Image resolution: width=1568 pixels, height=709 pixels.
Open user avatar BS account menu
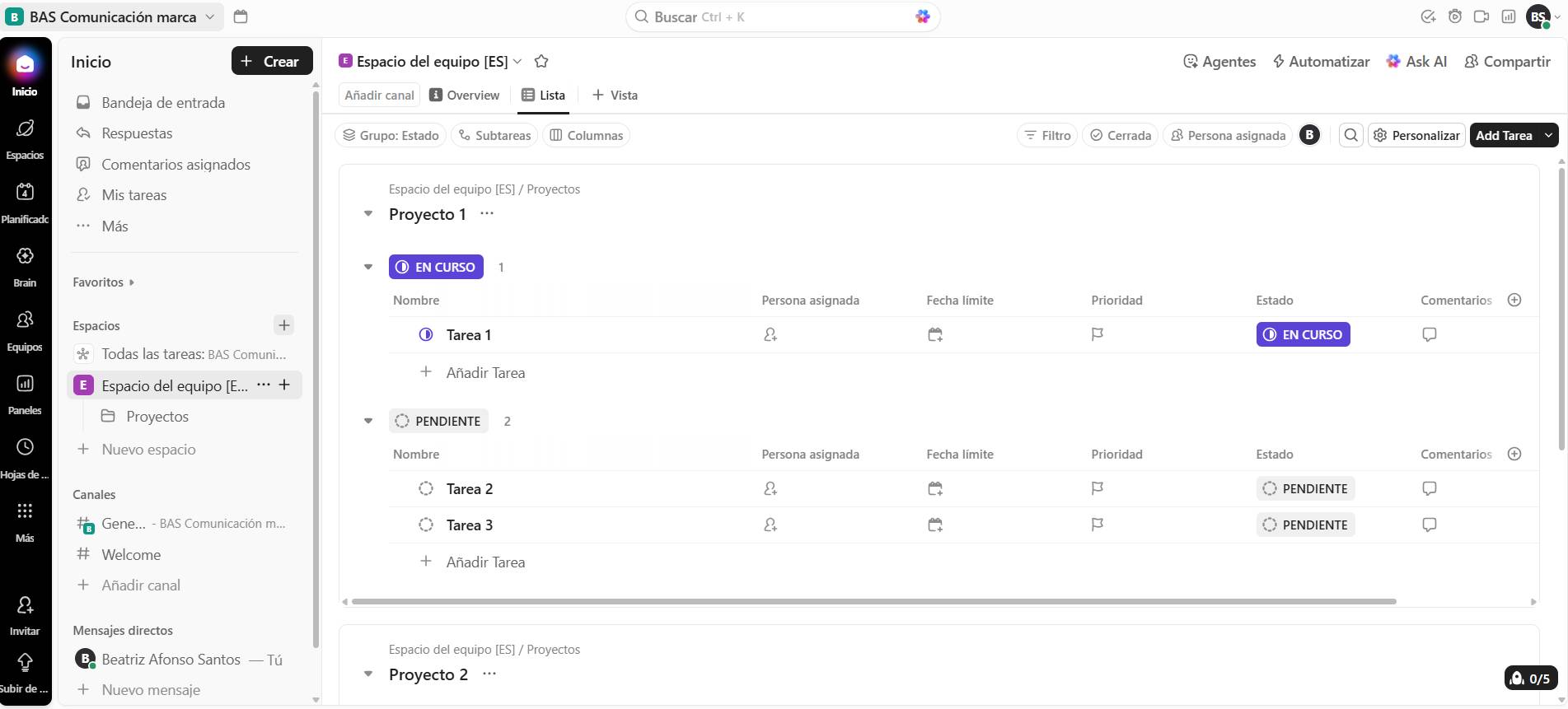click(1538, 16)
